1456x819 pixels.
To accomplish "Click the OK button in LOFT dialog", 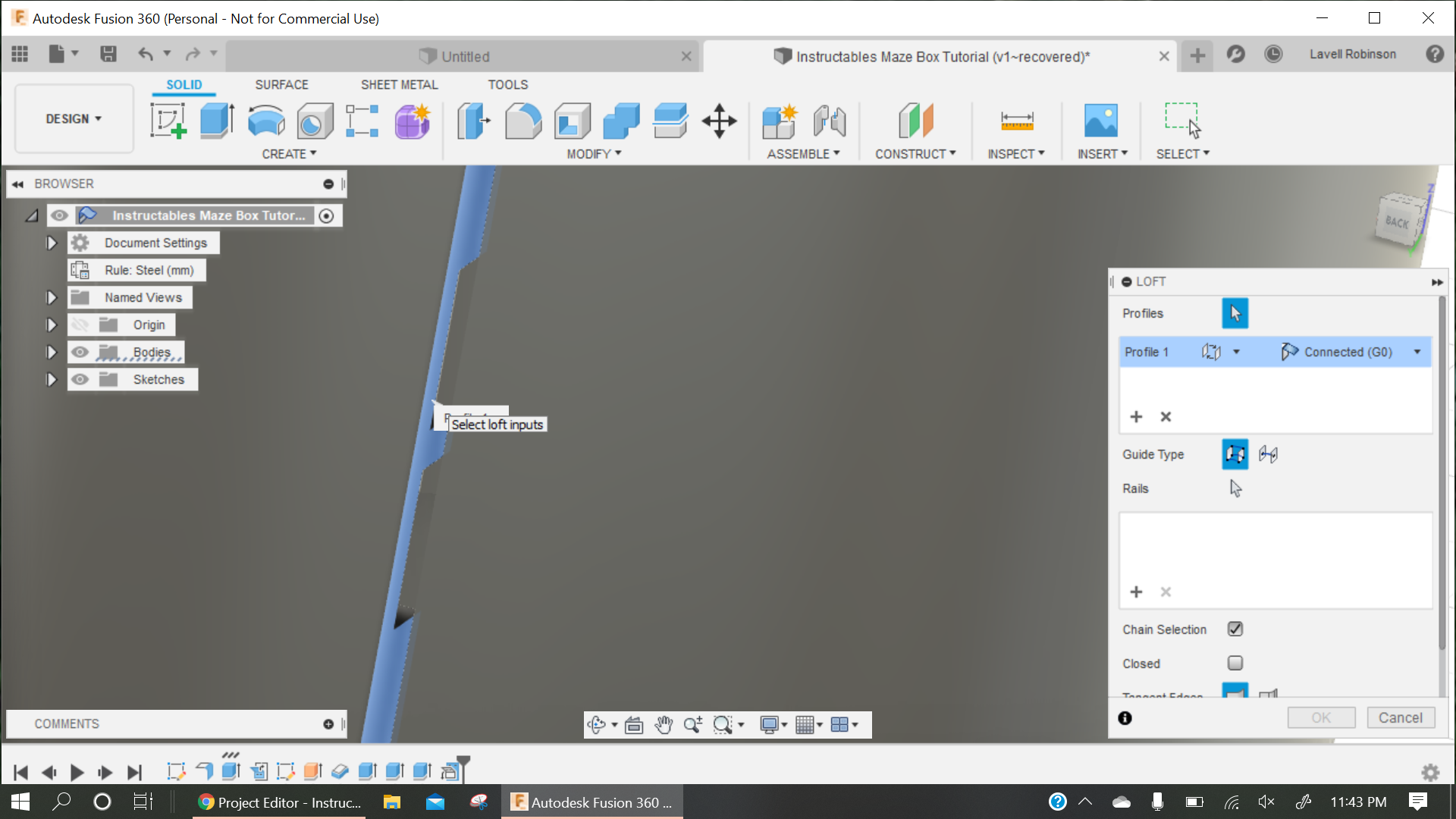I will point(1321,717).
